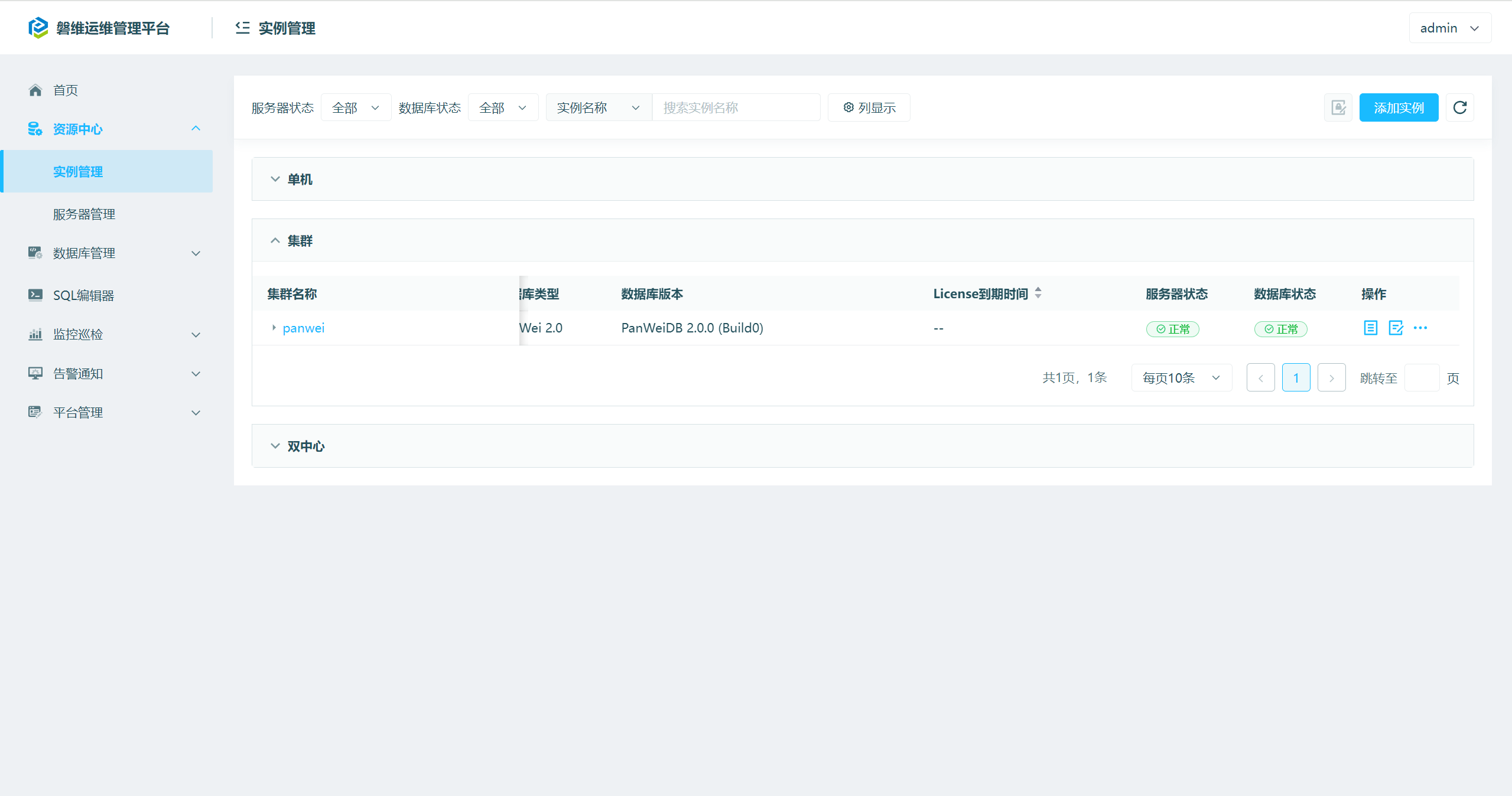The height and width of the screenshot is (796, 1512).
Task: Open the 服务器状态 filter dropdown
Action: click(x=356, y=107)
